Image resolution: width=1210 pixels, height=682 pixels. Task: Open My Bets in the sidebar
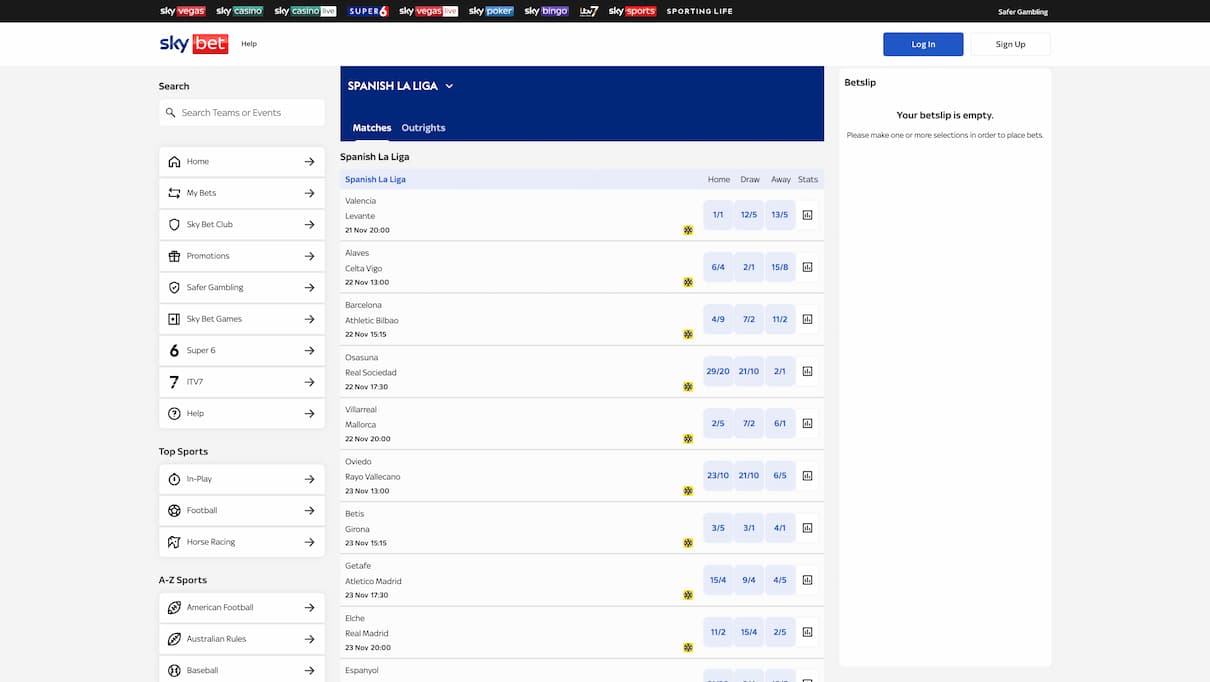point(242,193)
